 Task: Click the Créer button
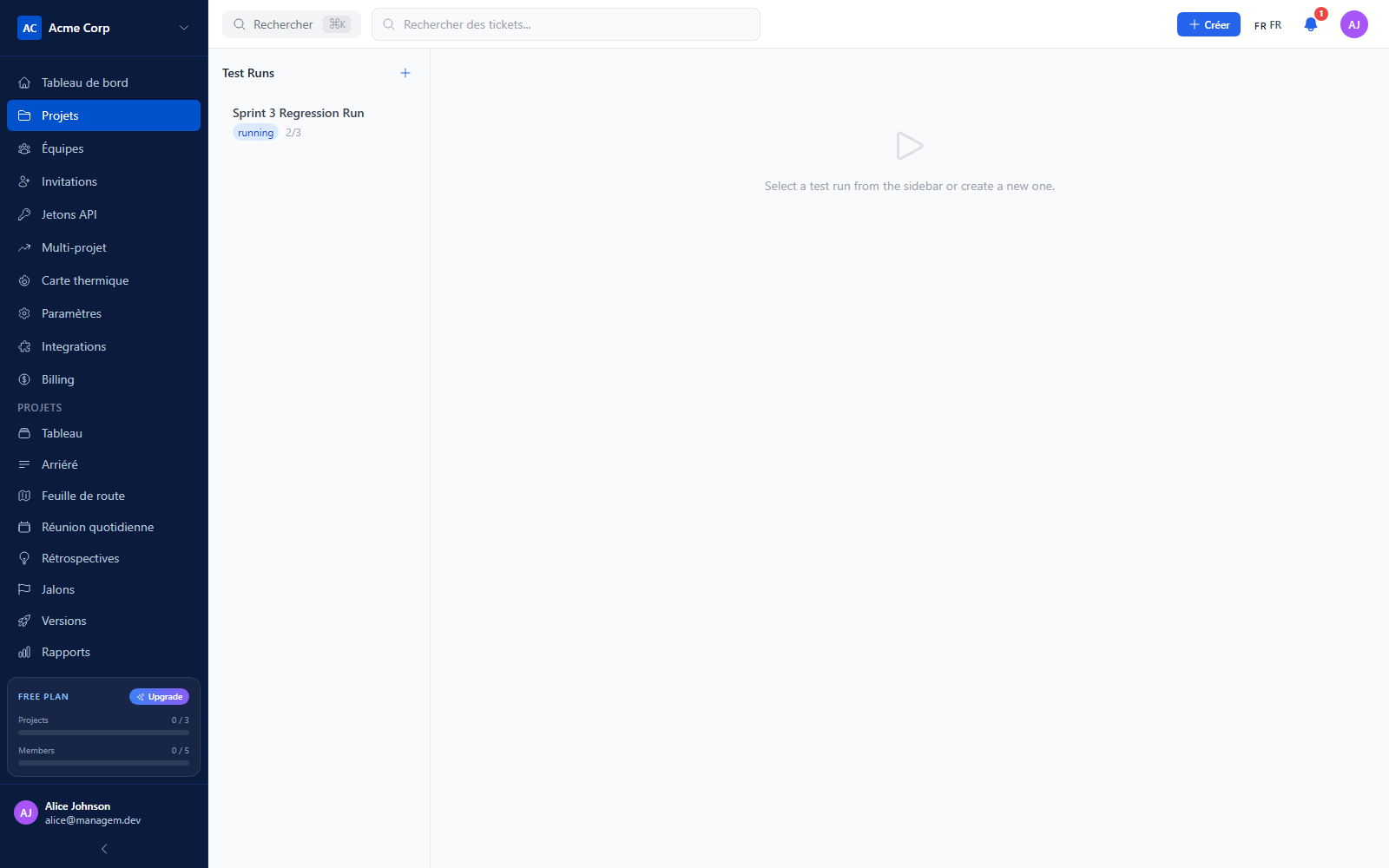[1208, 24]
